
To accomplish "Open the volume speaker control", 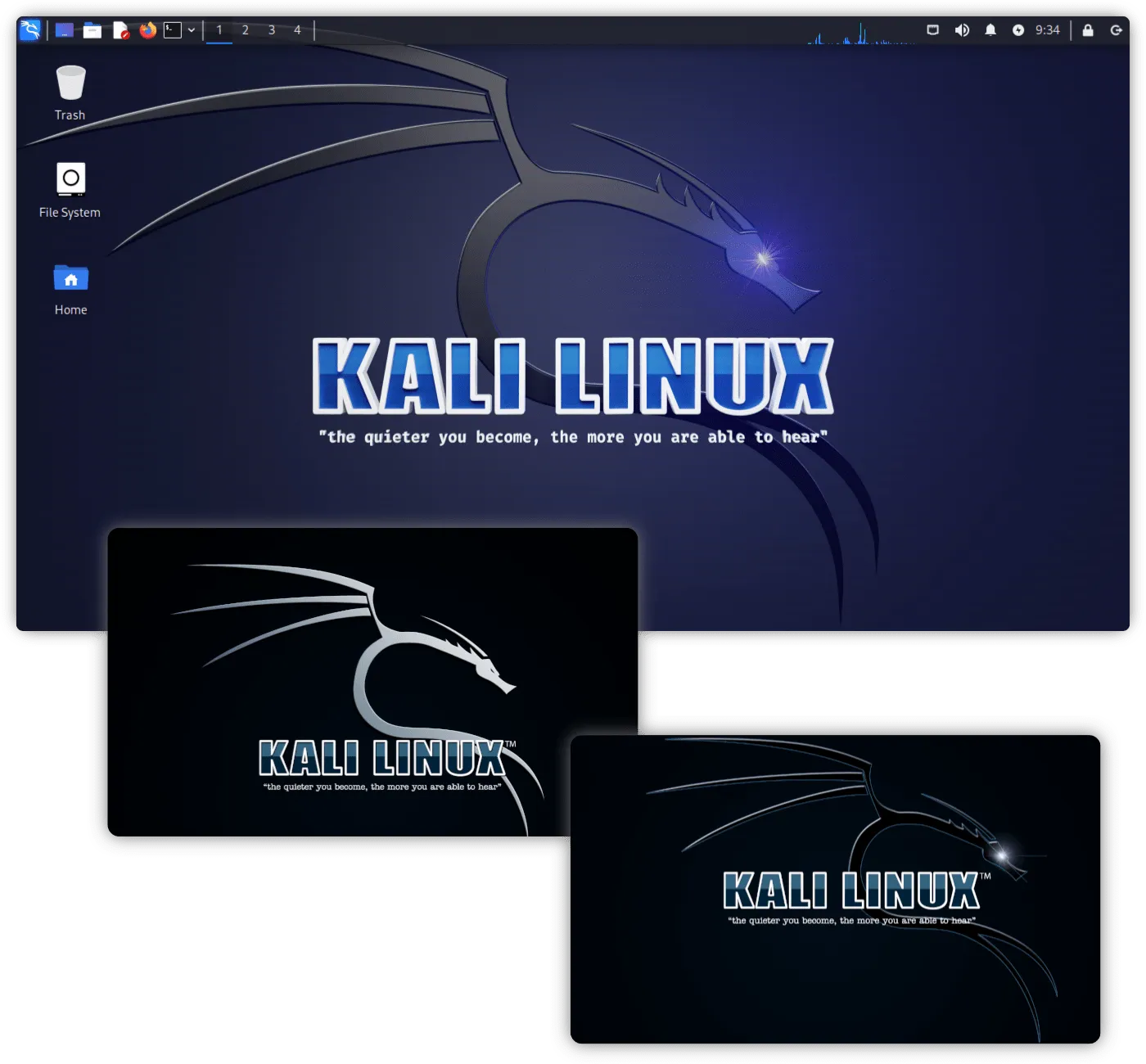I will (962, 30).
